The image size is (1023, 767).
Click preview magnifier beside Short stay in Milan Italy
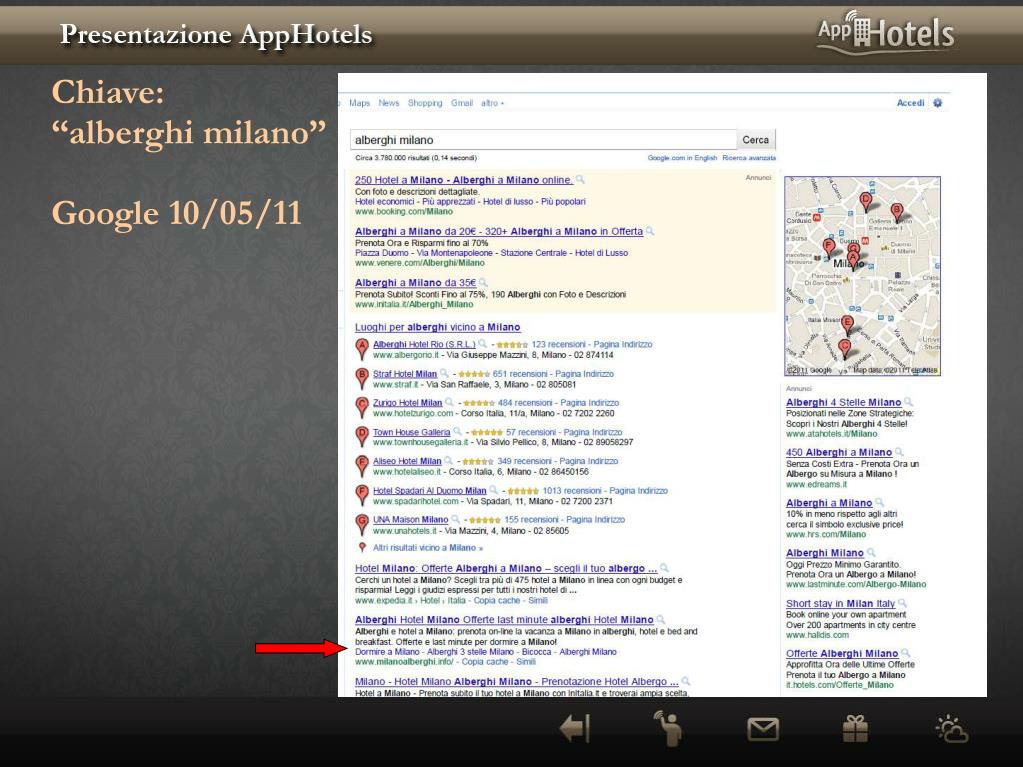[x=902, y=603]
